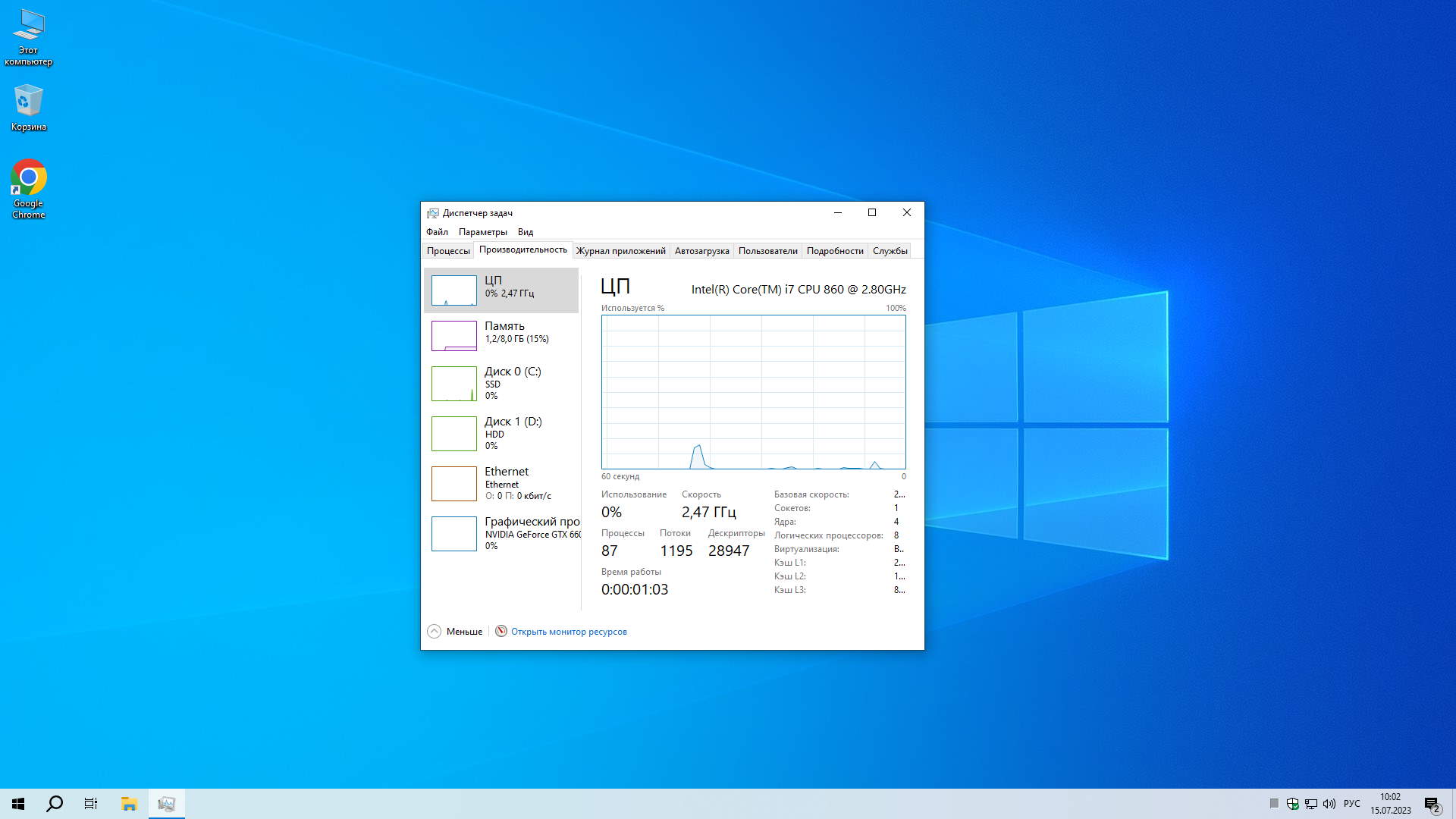
Task: Click the Открыть монитор ресурсов link
Action: point(569,632)
